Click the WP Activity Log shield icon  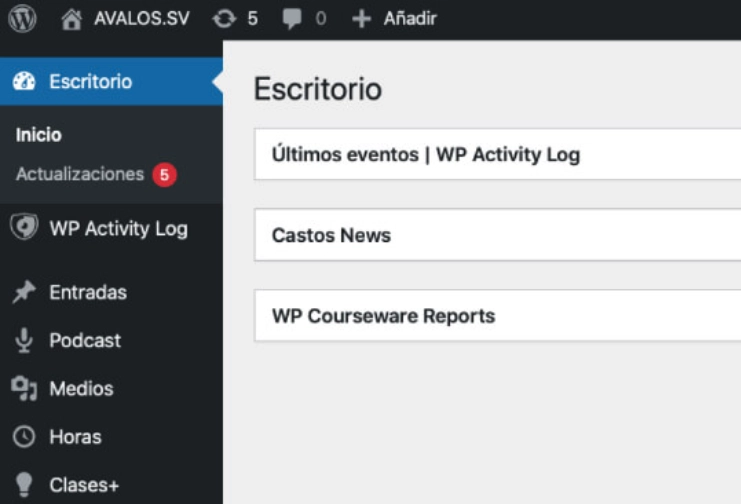pyautogui.click(x=24, y=226)
